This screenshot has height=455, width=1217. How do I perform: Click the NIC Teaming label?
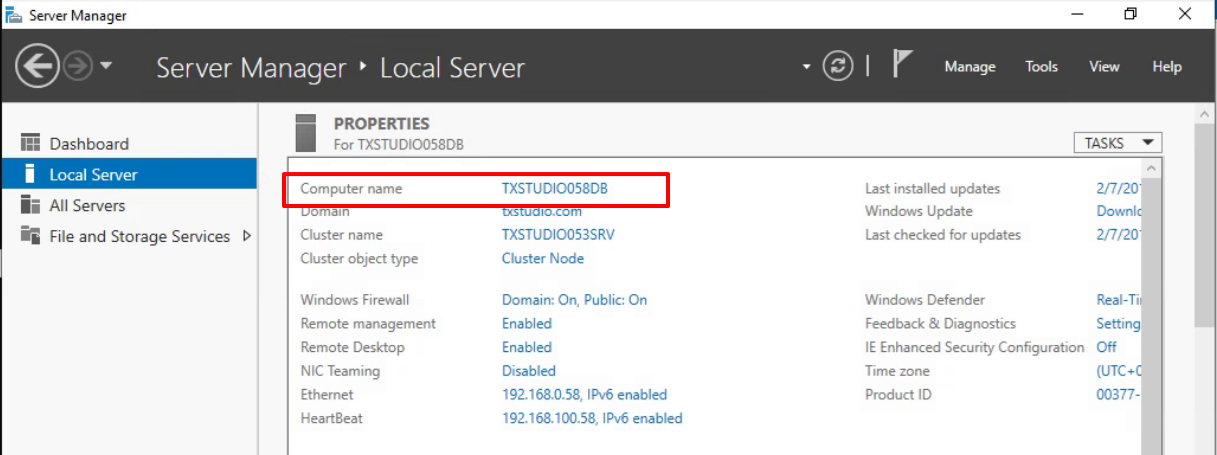tap(340, 371)
